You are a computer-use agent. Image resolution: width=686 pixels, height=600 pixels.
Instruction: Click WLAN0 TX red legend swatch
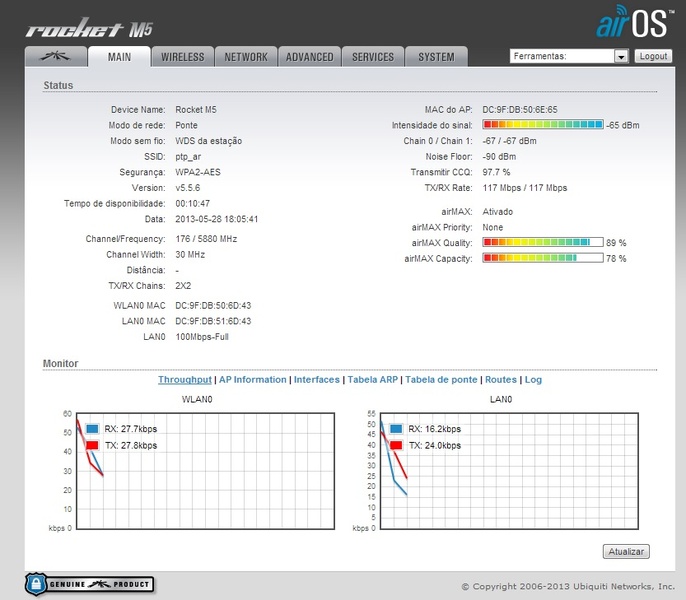92,445
